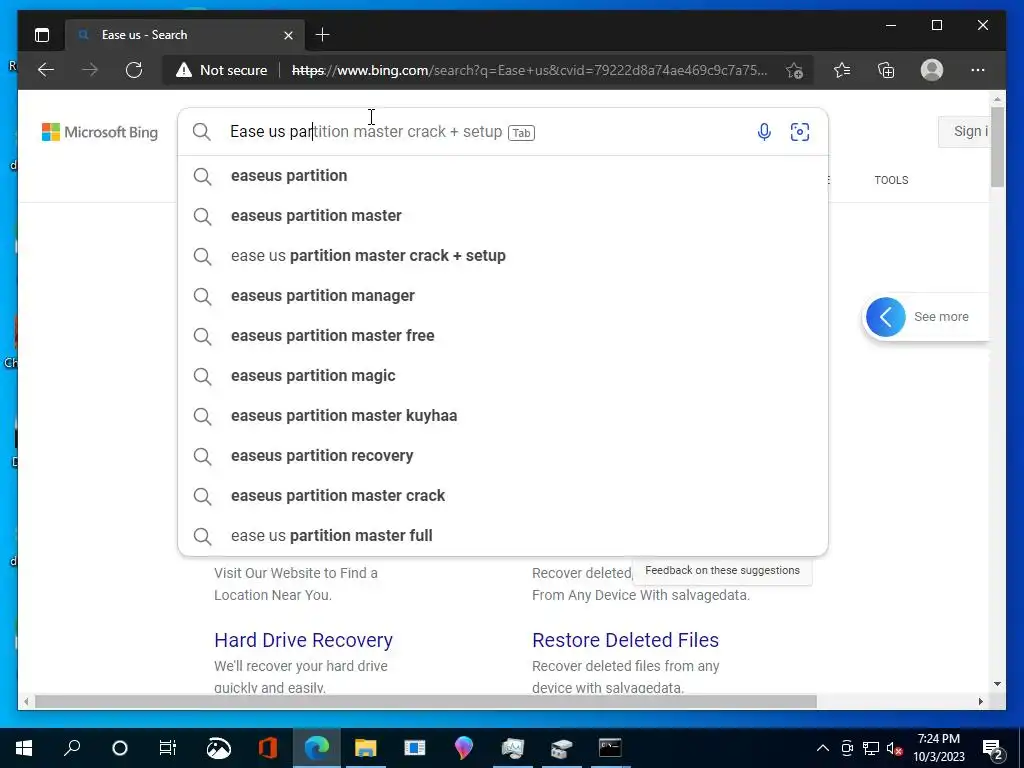Screen dimensions: 1024x768
Task: Open File Explorer from taskbar
Action: 366,748
